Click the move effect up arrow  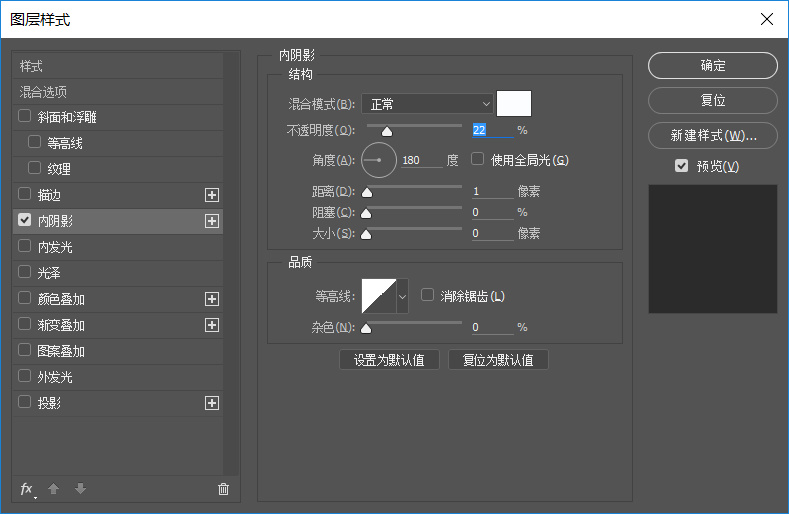tap(54, 489)
